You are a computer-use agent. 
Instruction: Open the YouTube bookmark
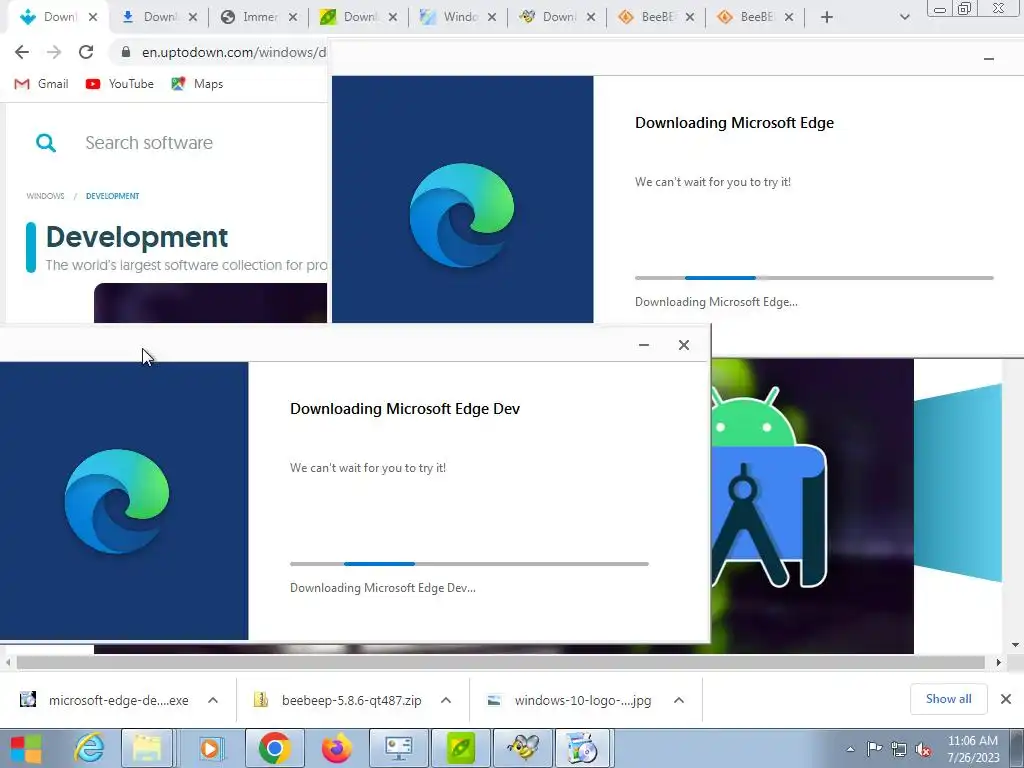point(120,84)
